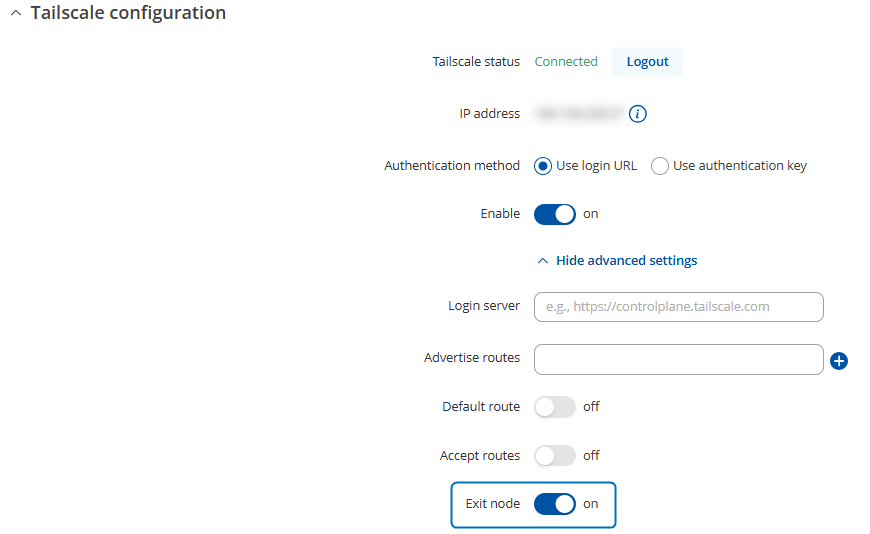
Task: Turn on the Accept routes toggle
Action: tap(554, 456)
